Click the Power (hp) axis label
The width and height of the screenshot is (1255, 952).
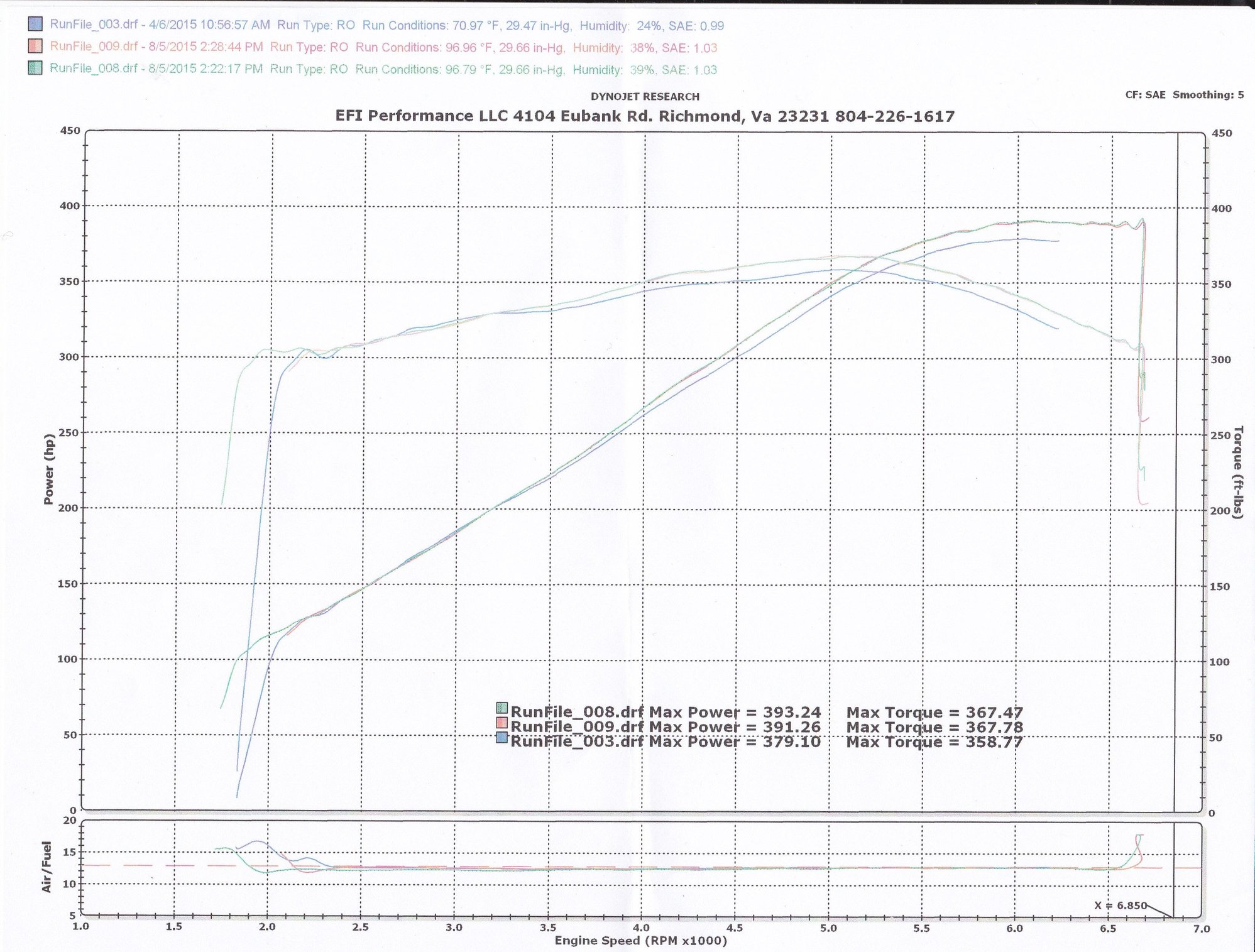click(x=49, y=469)
